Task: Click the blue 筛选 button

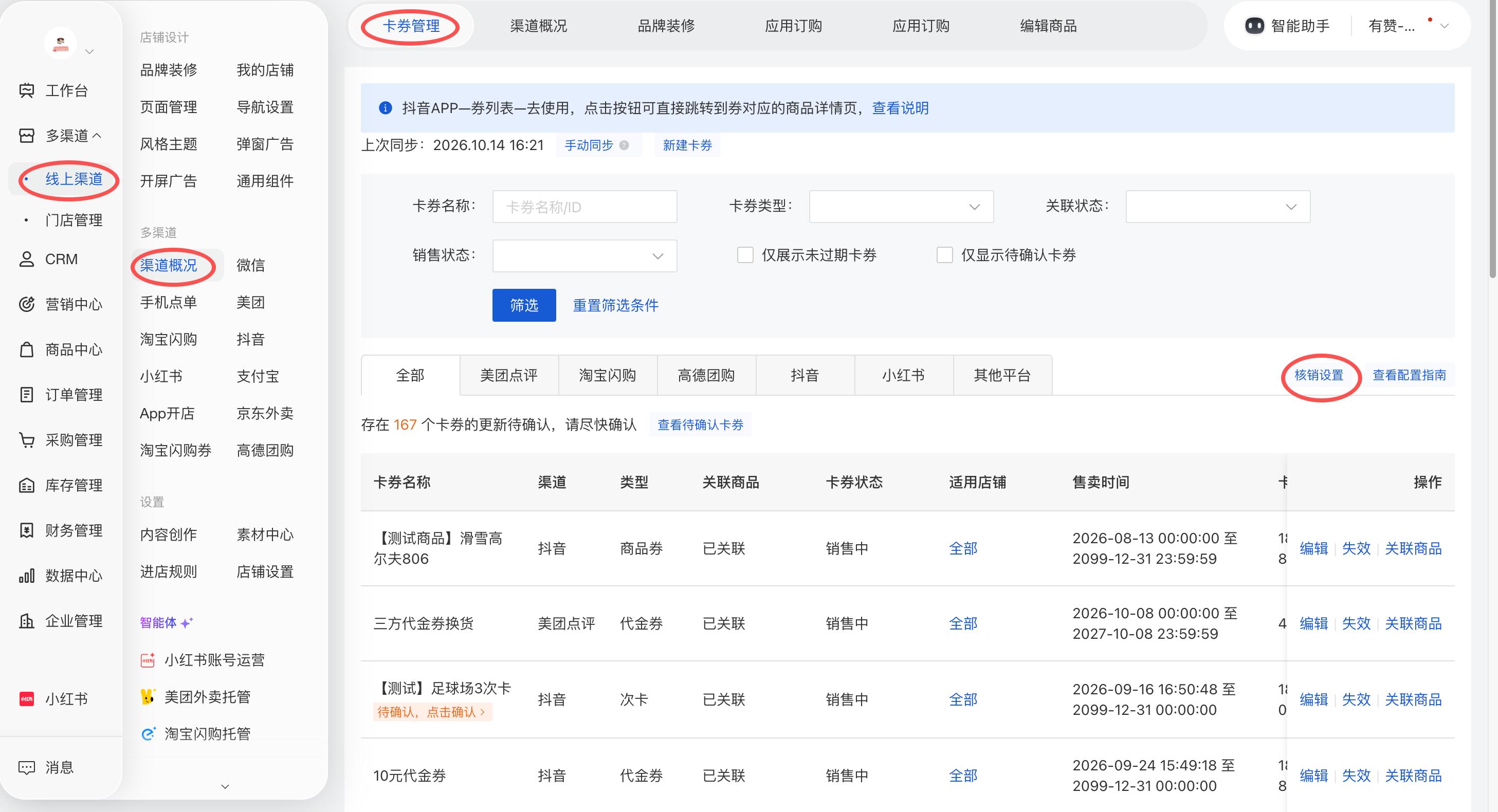Action: 524,305
